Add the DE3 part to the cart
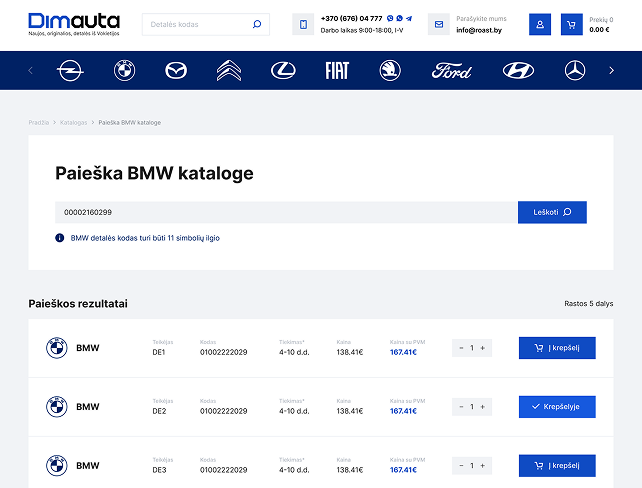 click(557, 465)
